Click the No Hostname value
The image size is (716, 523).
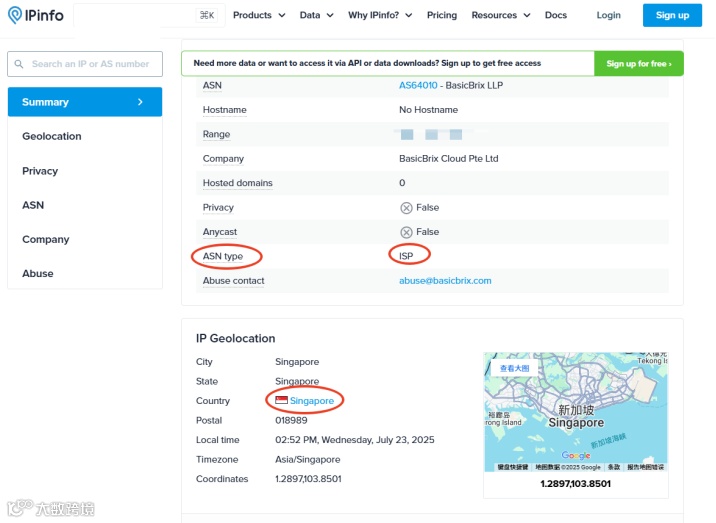[x=428, y=110]
